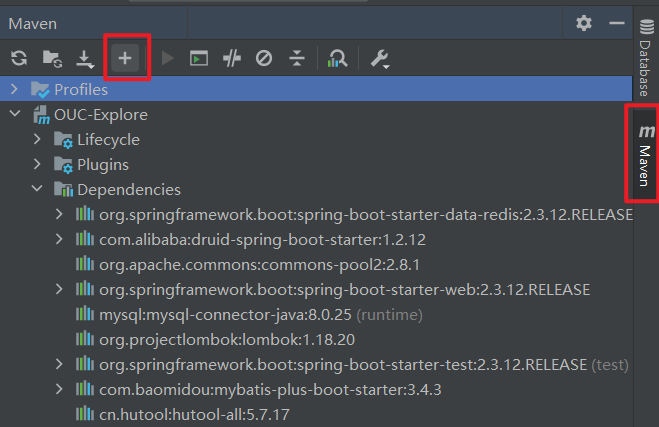This screenshot has height=427, width=659.
Task: Select Plugins tree item
Action: click(x=316, y=164)
